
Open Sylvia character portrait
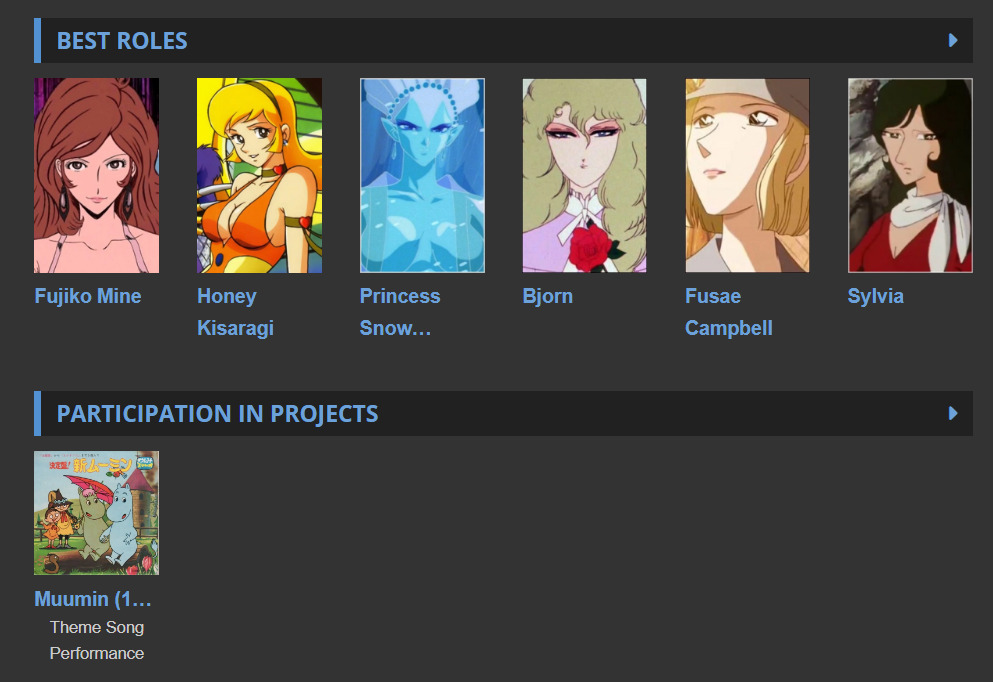(x=910, y=175)
